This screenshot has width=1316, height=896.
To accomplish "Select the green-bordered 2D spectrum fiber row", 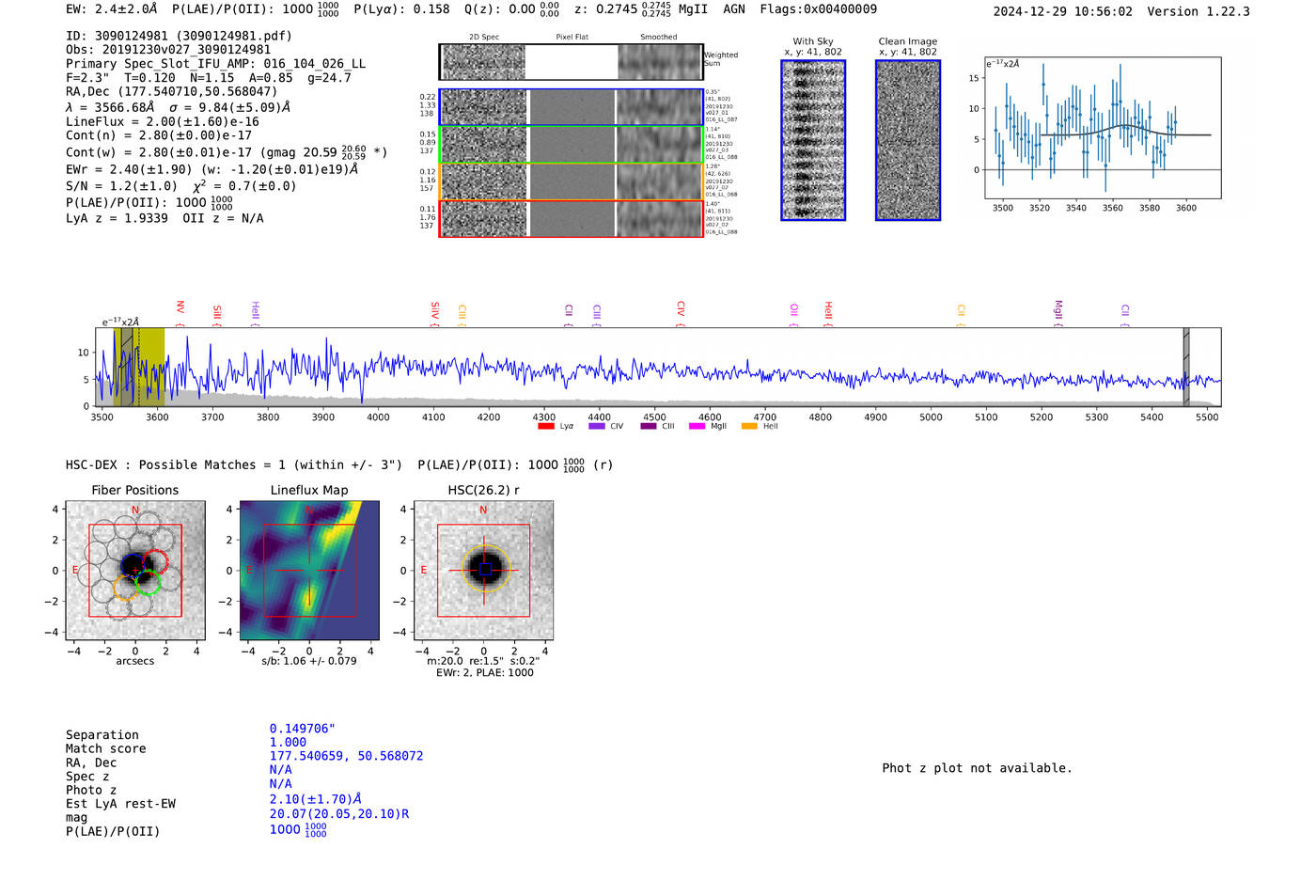I will 571,145.
